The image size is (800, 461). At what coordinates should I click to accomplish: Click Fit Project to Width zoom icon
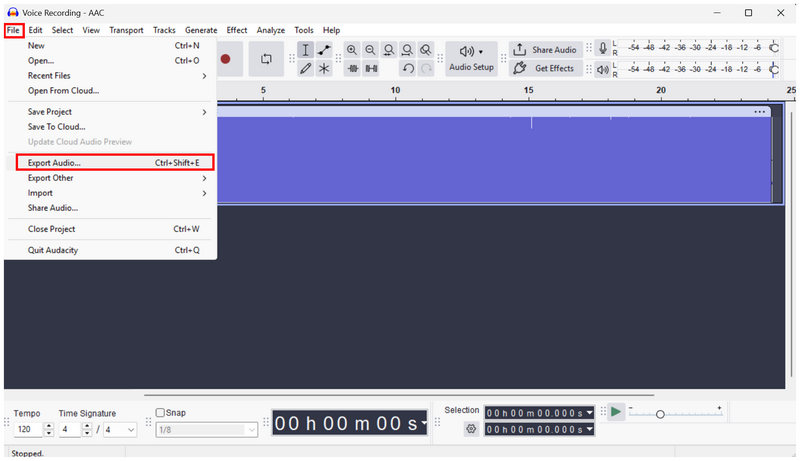pyautogui.click(x=407, y=50)
